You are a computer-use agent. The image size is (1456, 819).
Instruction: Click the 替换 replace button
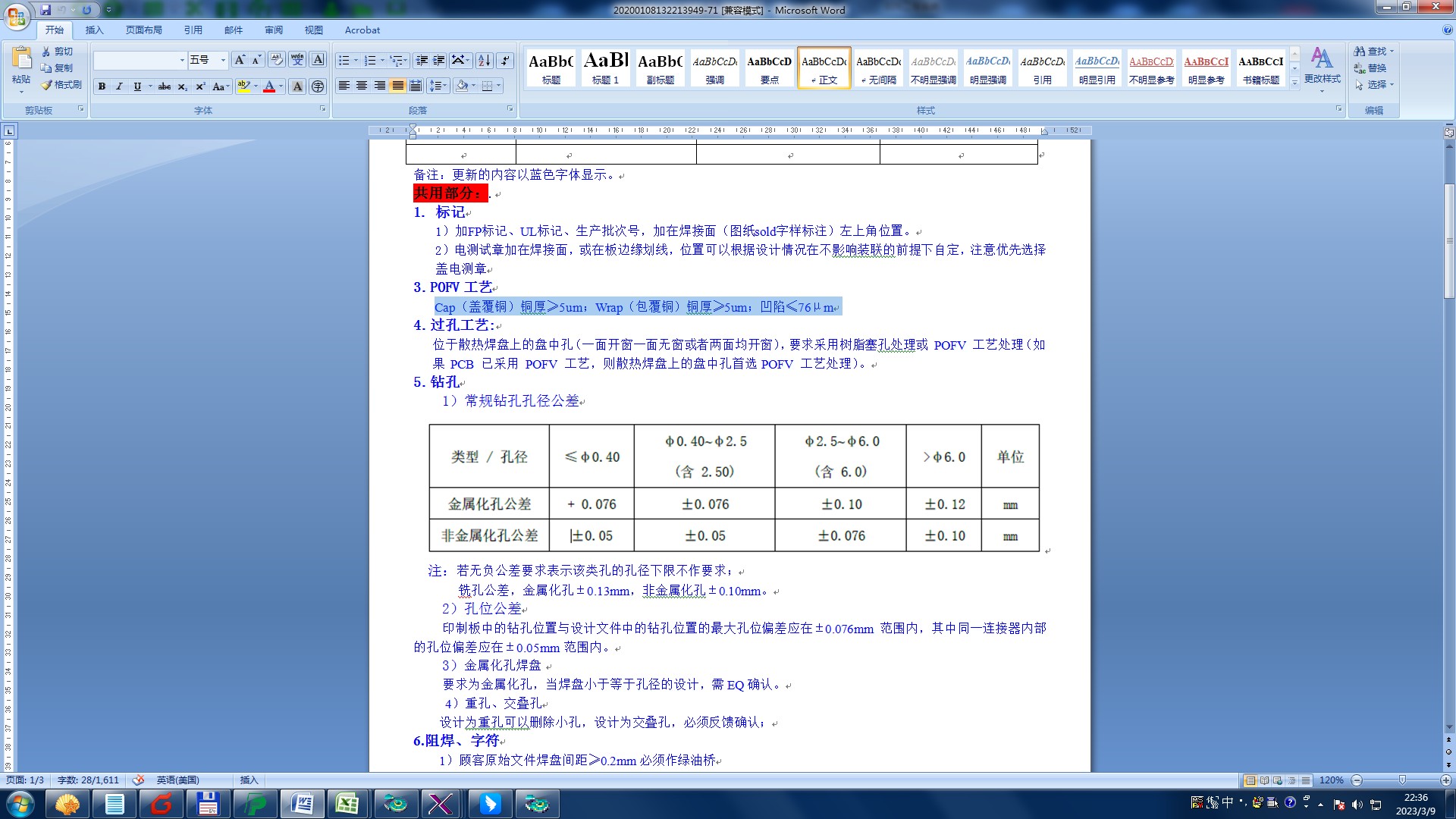pyautogui.click(x=1376, y=68)
